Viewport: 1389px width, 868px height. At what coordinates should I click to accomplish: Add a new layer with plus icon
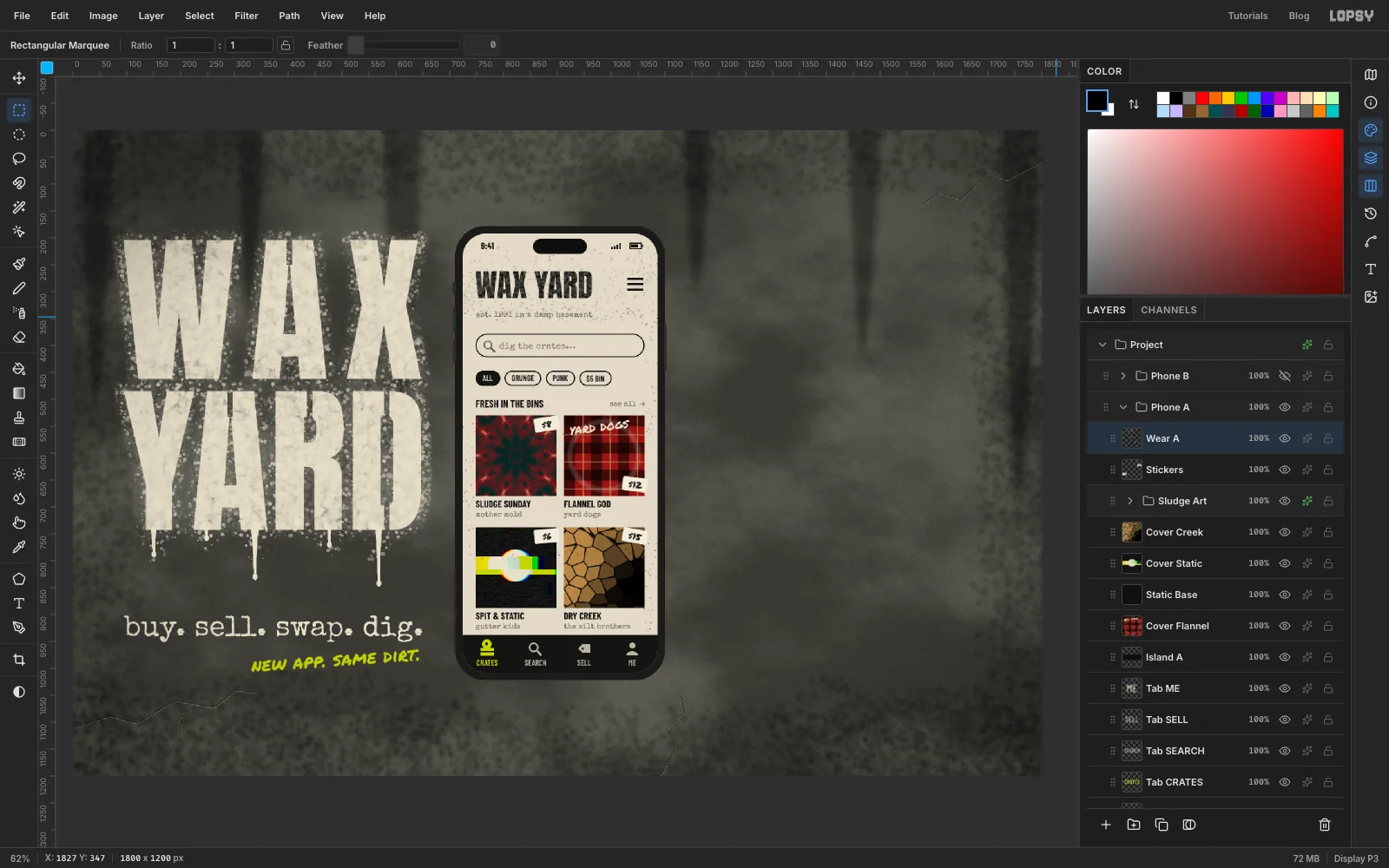1106,825
